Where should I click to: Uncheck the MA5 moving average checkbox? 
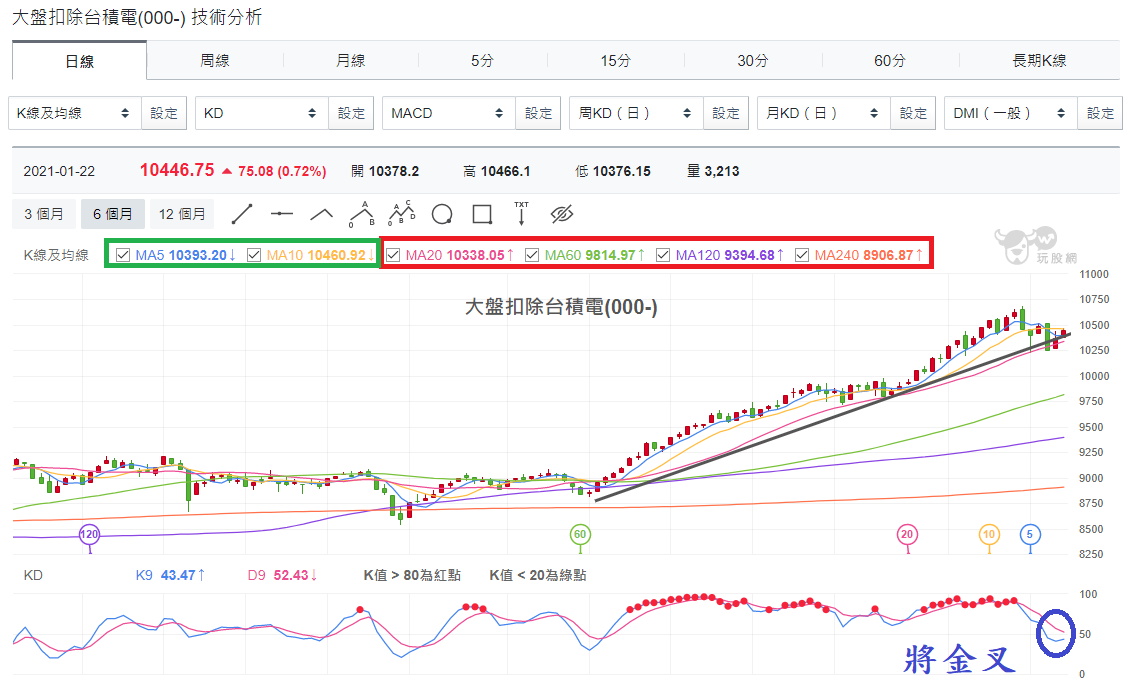tap(123, 255)
